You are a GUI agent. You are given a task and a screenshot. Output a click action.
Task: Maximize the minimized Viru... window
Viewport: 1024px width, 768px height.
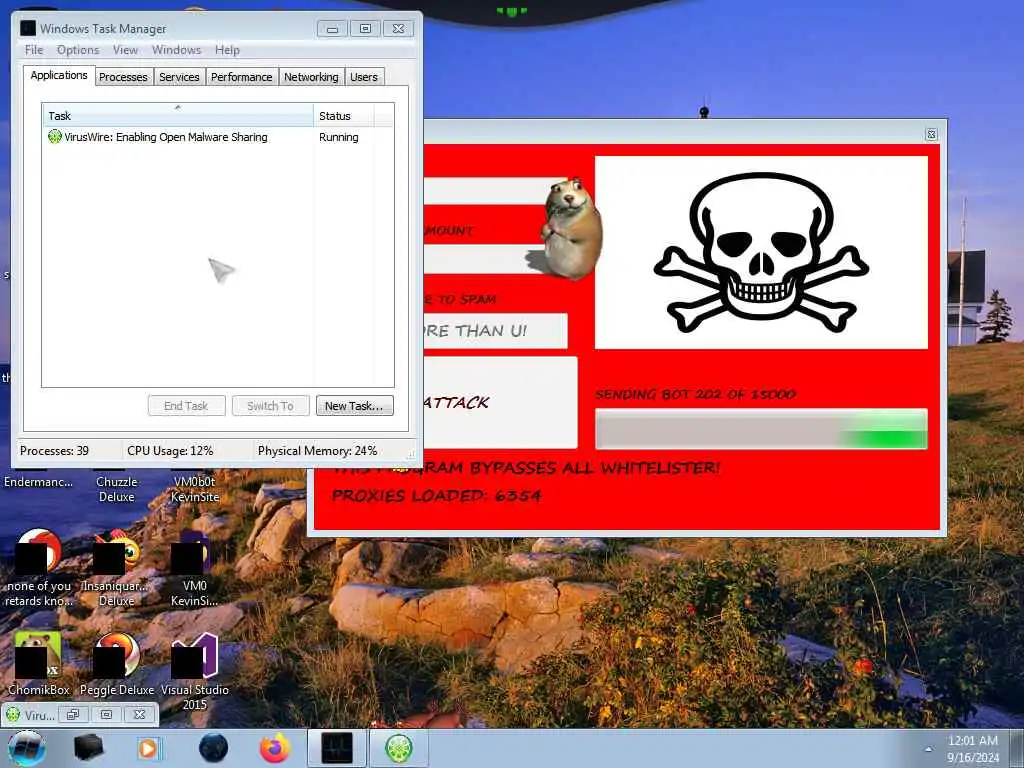coord(106,714)
